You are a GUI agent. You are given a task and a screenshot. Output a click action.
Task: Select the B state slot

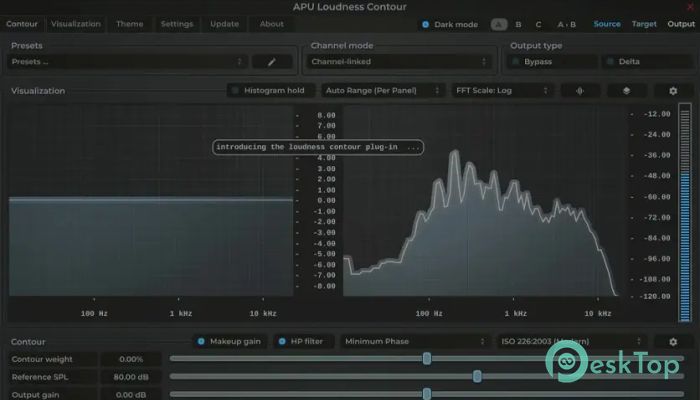coord(518,24)
